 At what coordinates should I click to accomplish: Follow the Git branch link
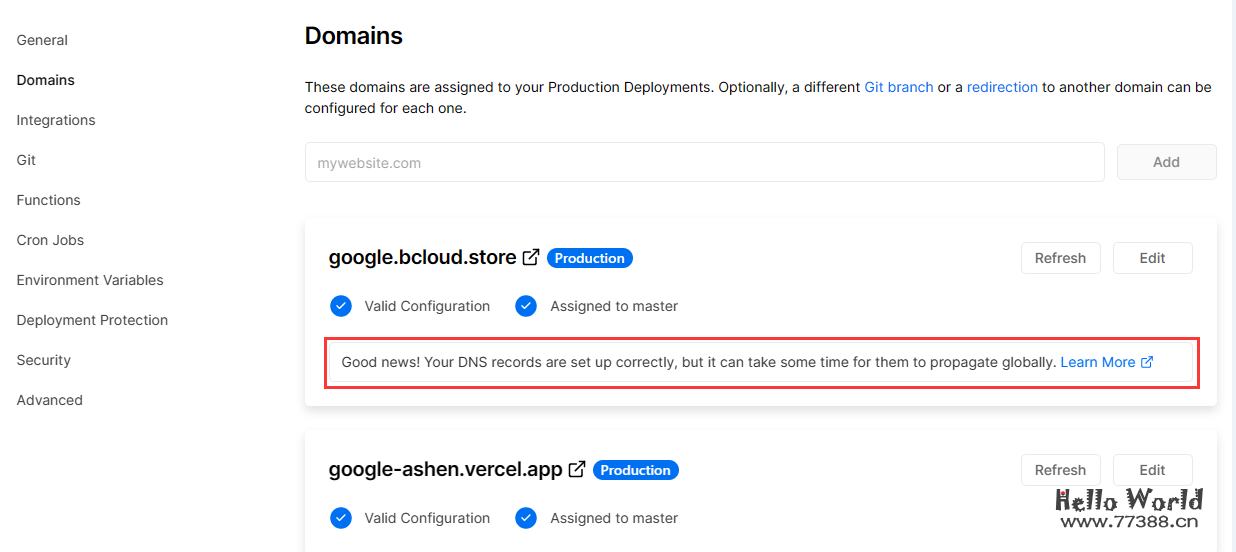tap(898, 87)
